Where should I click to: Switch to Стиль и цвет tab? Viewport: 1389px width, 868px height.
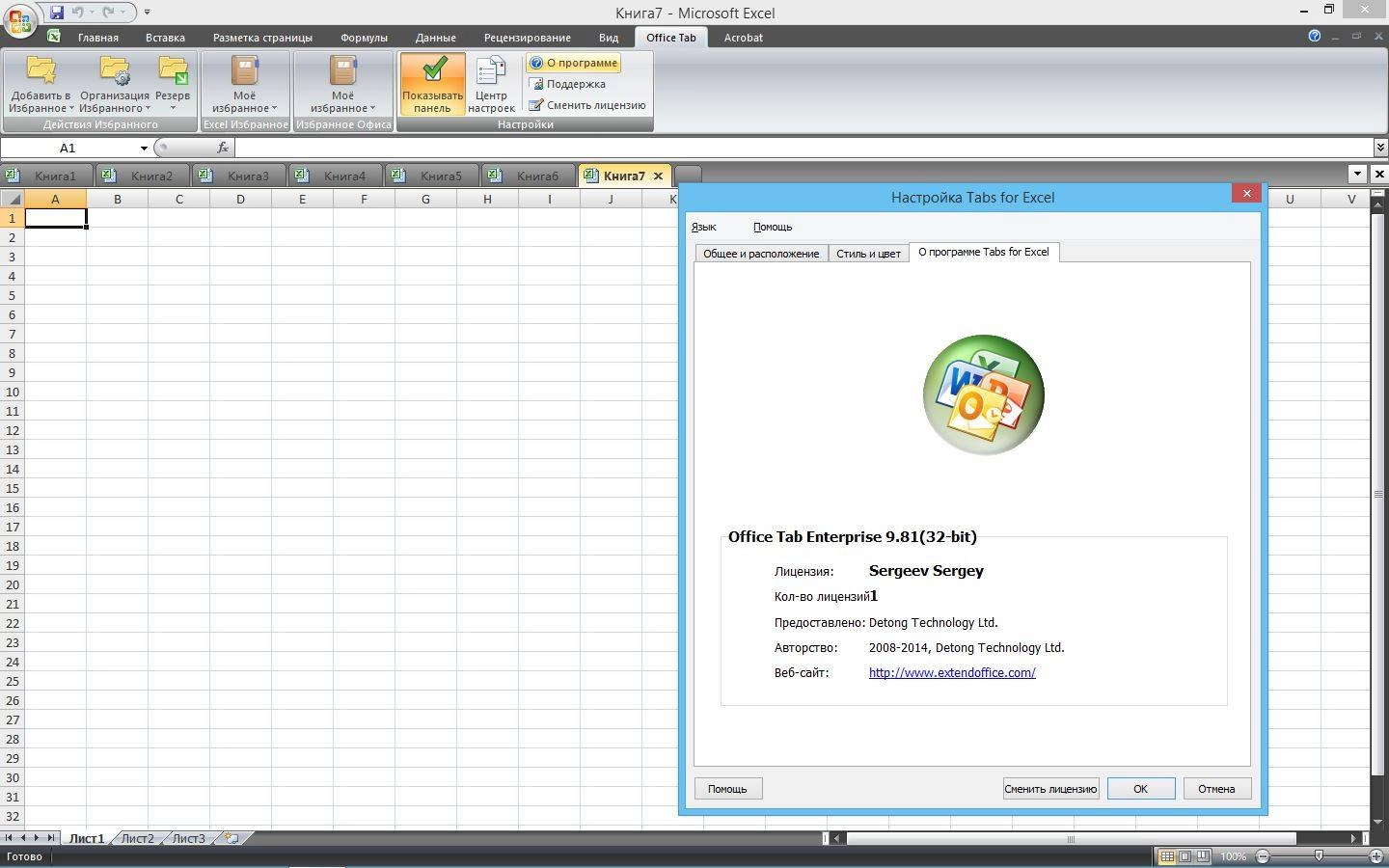(868, 254)
